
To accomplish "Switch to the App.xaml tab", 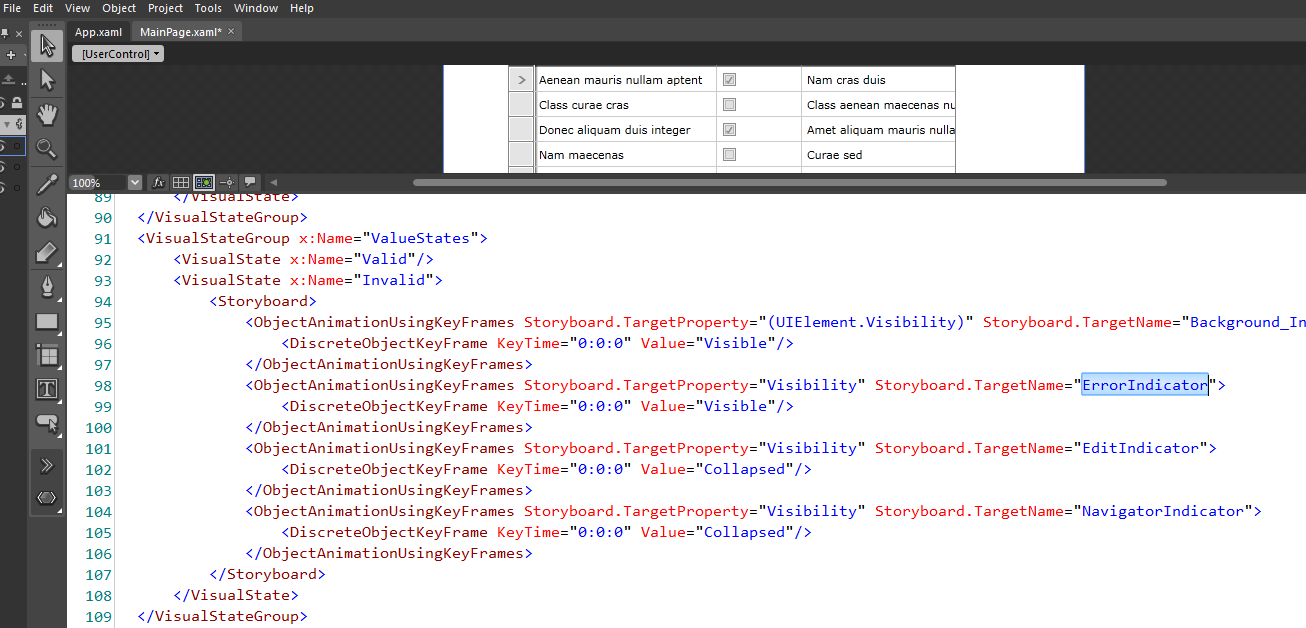I will click(98, 32).
